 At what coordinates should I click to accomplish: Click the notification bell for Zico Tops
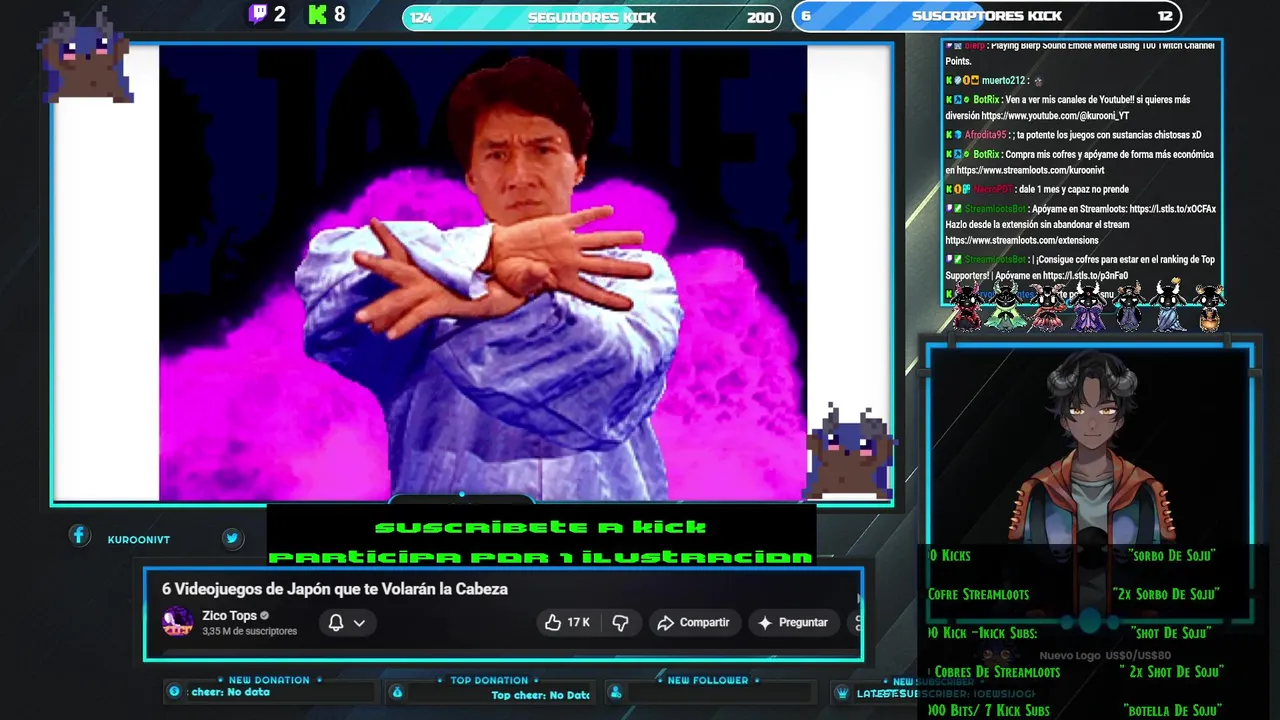(336, 622)
